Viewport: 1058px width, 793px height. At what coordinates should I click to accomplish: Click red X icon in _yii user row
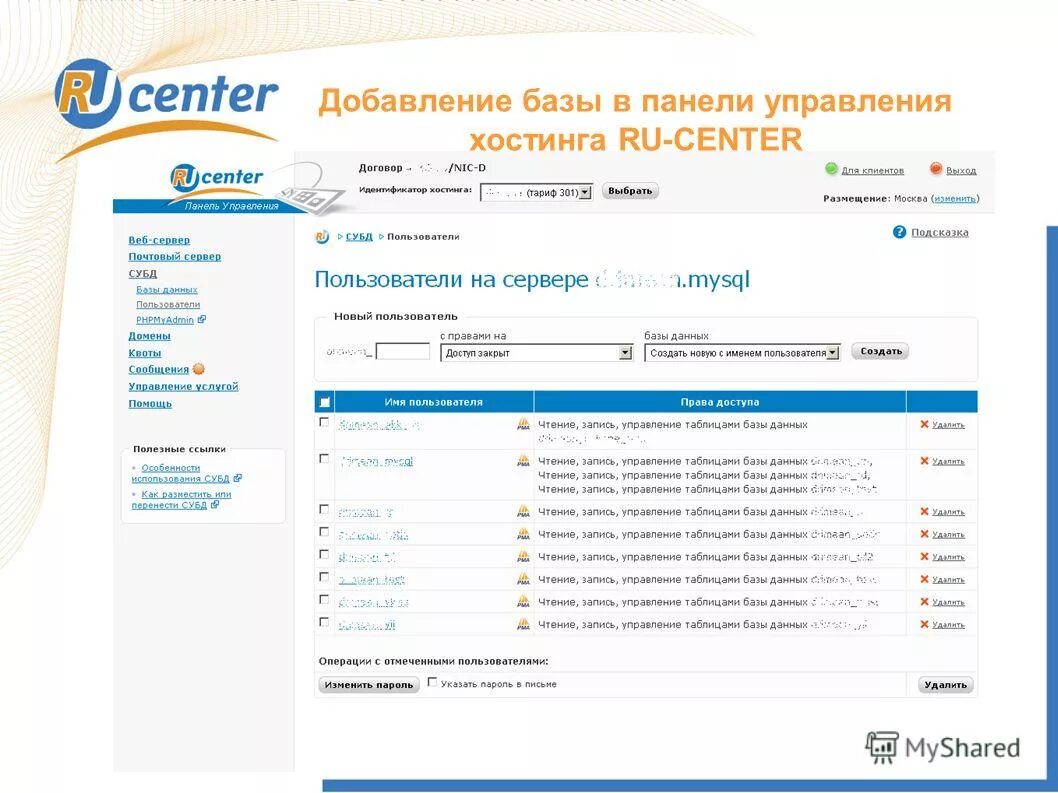click(924, 624)
